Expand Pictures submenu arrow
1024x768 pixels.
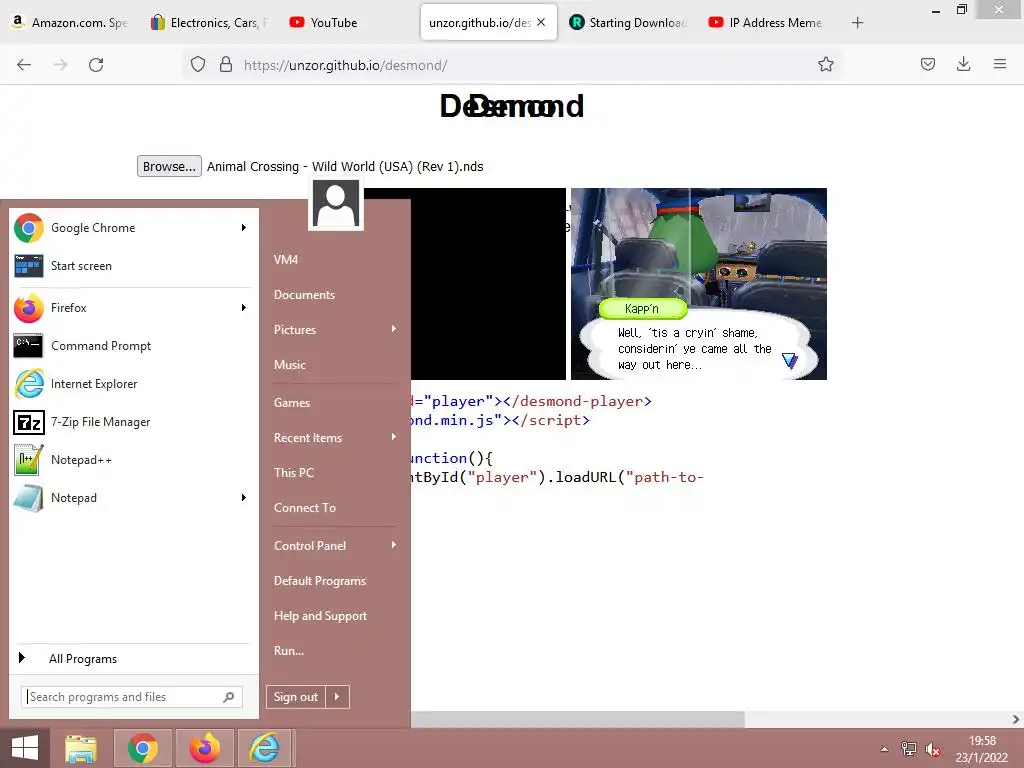click(x=394, y=329)
